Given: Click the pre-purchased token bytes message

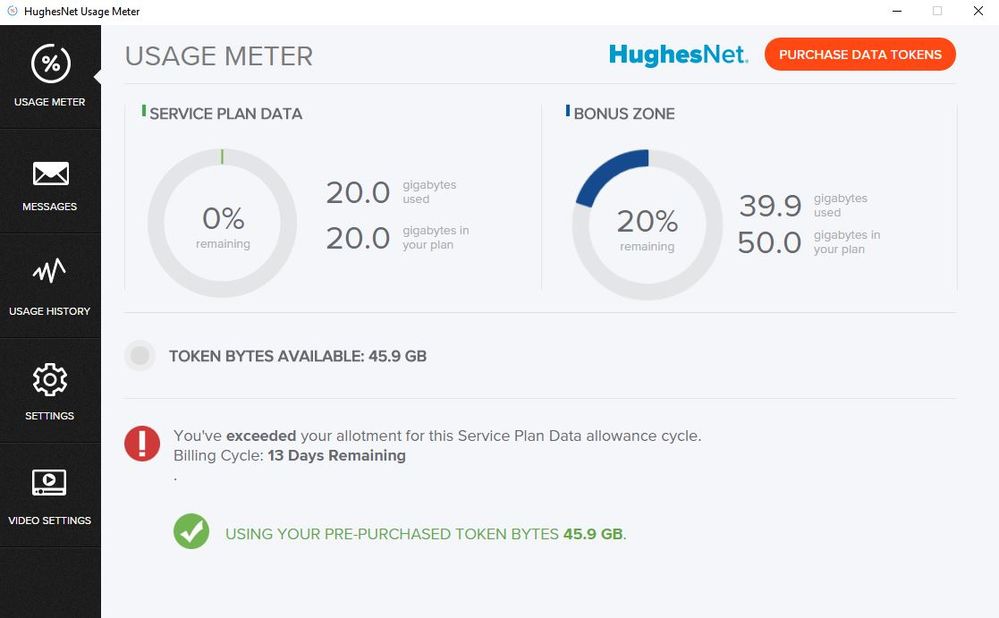Looking at the screenshot, I should click(425, 534).
